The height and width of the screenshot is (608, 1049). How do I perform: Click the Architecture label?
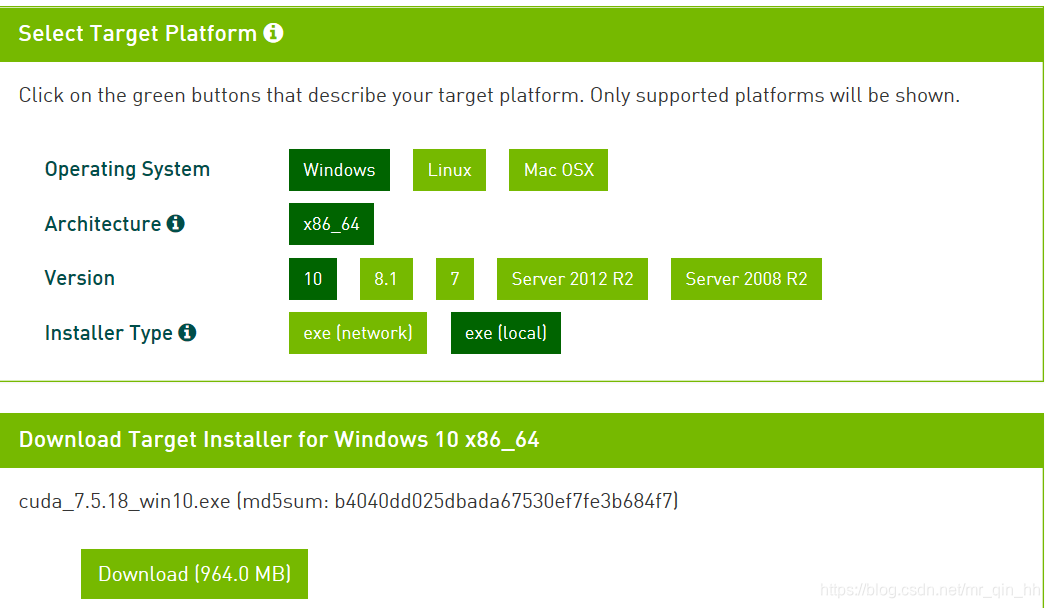click(x=103, y=223)
